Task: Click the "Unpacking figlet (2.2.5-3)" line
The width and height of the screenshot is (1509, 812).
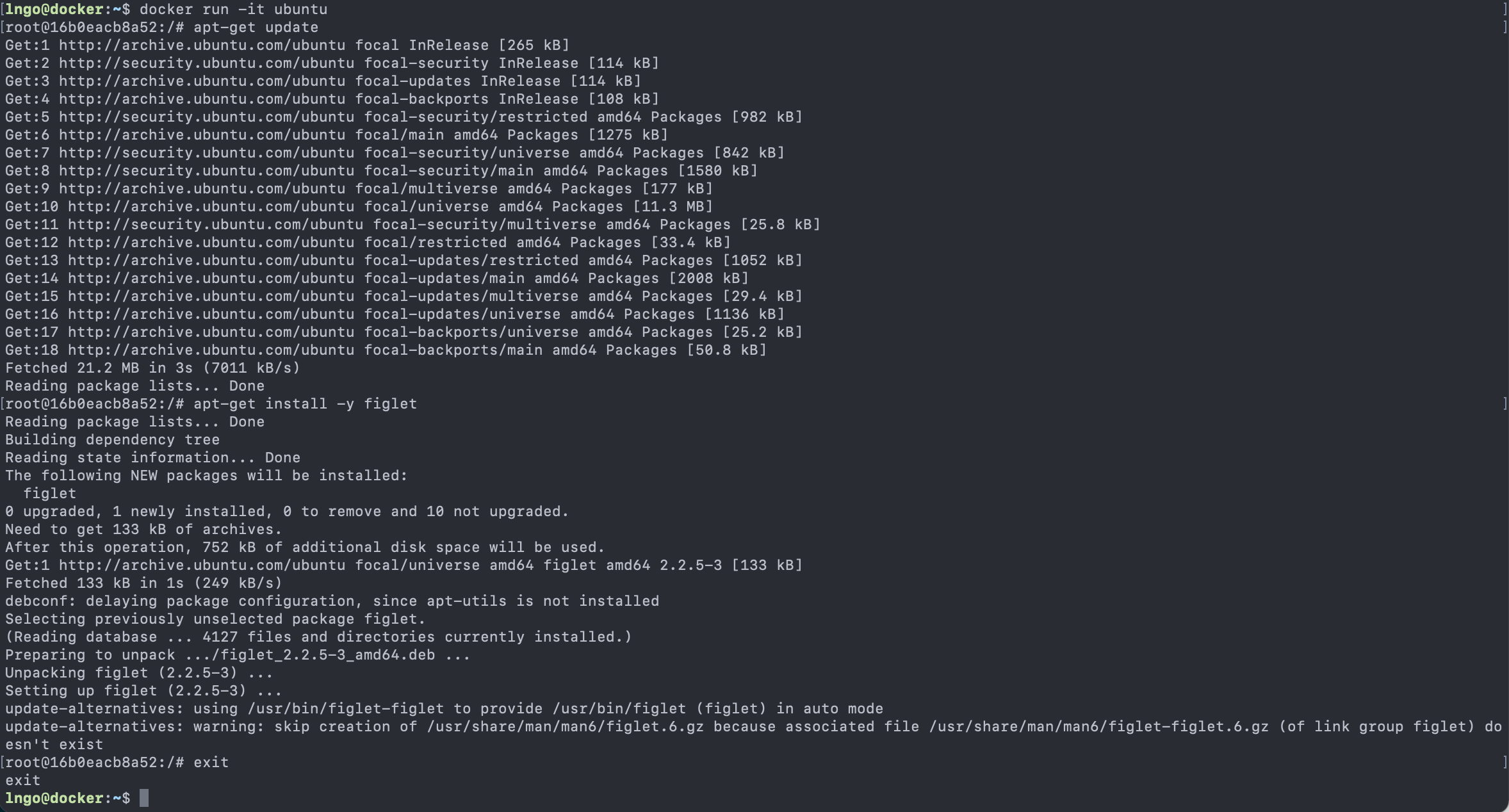Action: [x=139, y=673]
